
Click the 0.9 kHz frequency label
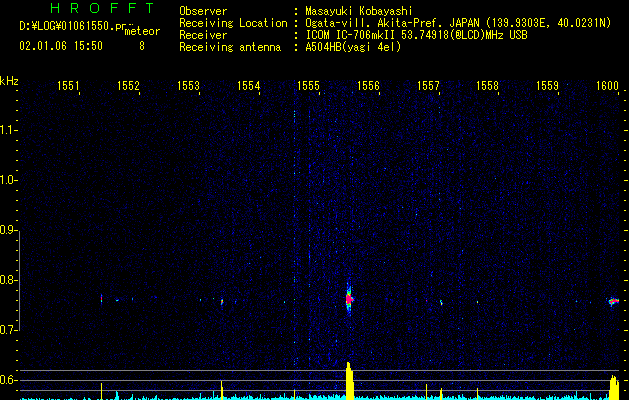pos(9,230)
